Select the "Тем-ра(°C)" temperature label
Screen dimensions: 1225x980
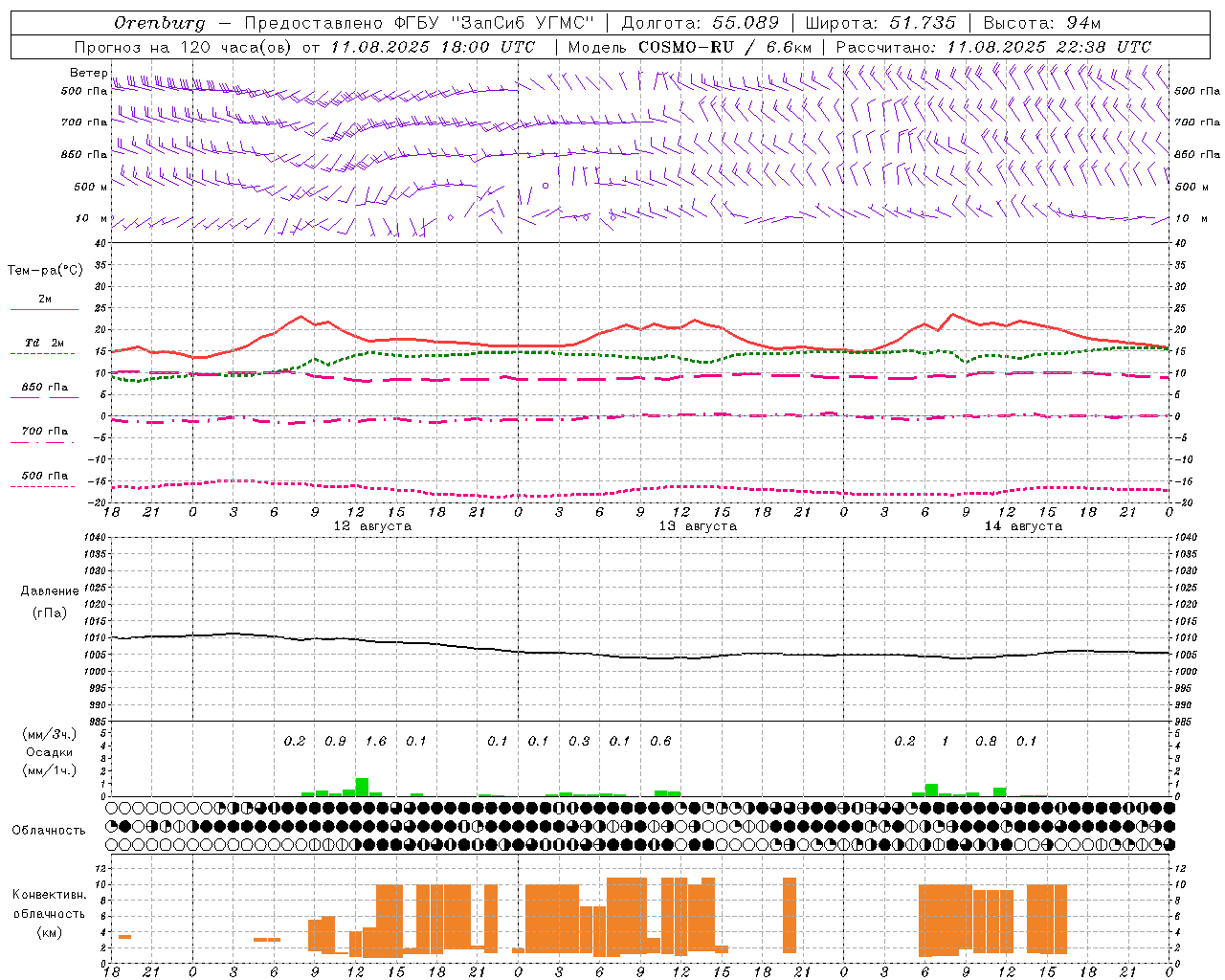click(x=45, y=271)
